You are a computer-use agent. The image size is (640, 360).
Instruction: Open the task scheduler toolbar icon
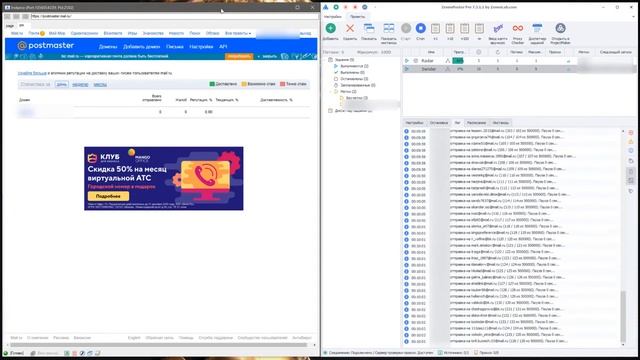click(537, 28)
